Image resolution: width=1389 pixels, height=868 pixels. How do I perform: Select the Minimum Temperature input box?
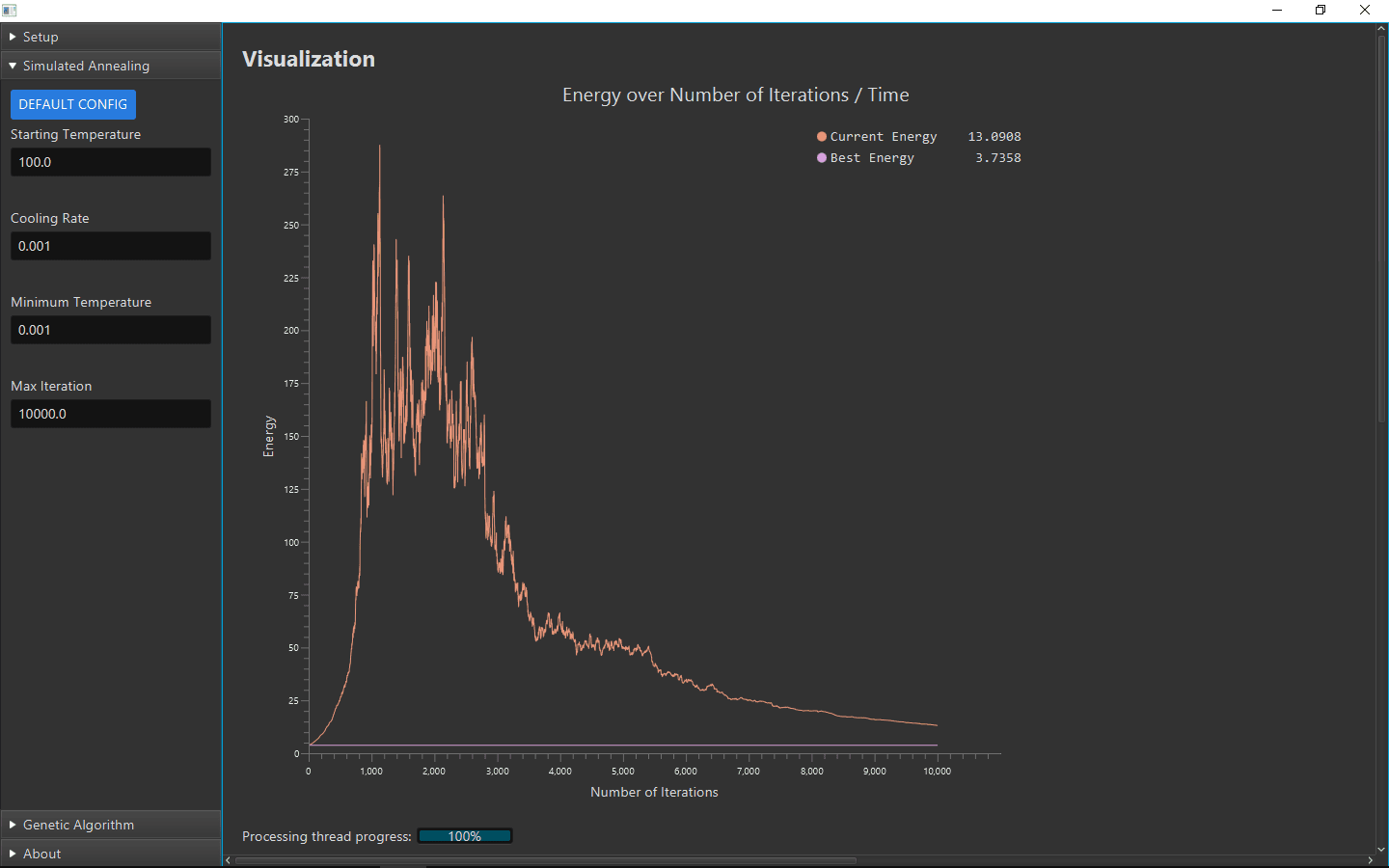click(x=110, y=330)
